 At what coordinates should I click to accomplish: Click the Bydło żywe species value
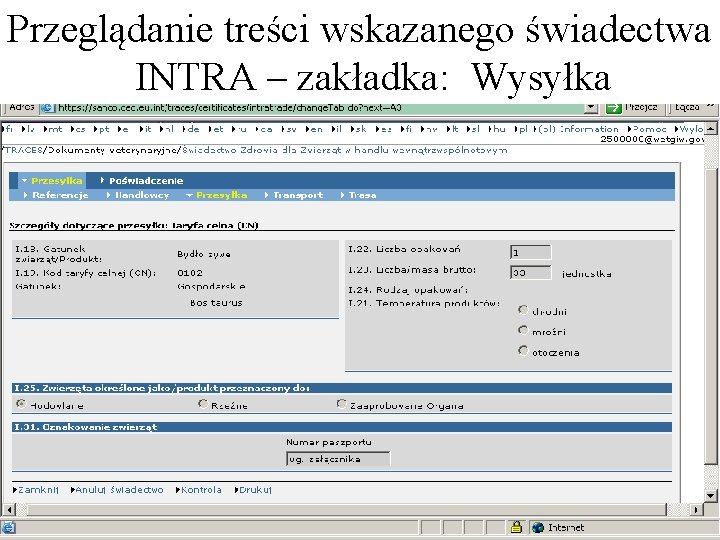pos(204,254)
